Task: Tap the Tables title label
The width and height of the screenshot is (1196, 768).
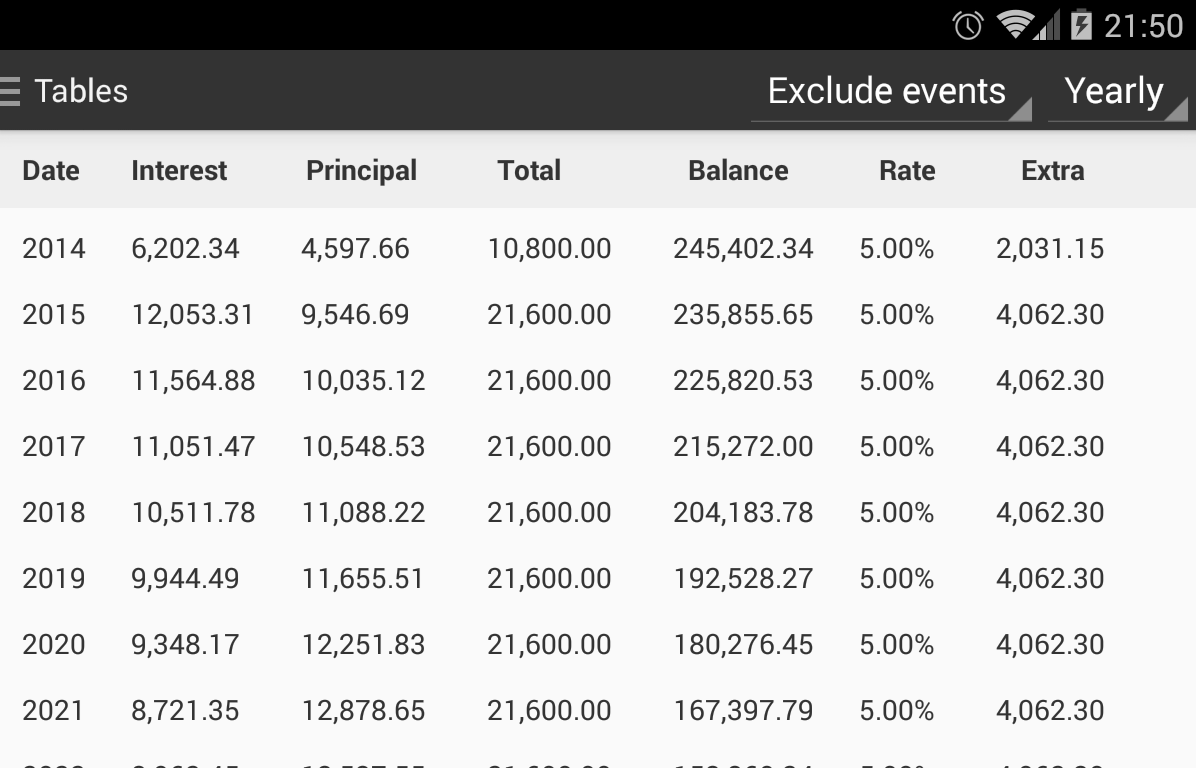Action: click(x=81, y=91)
